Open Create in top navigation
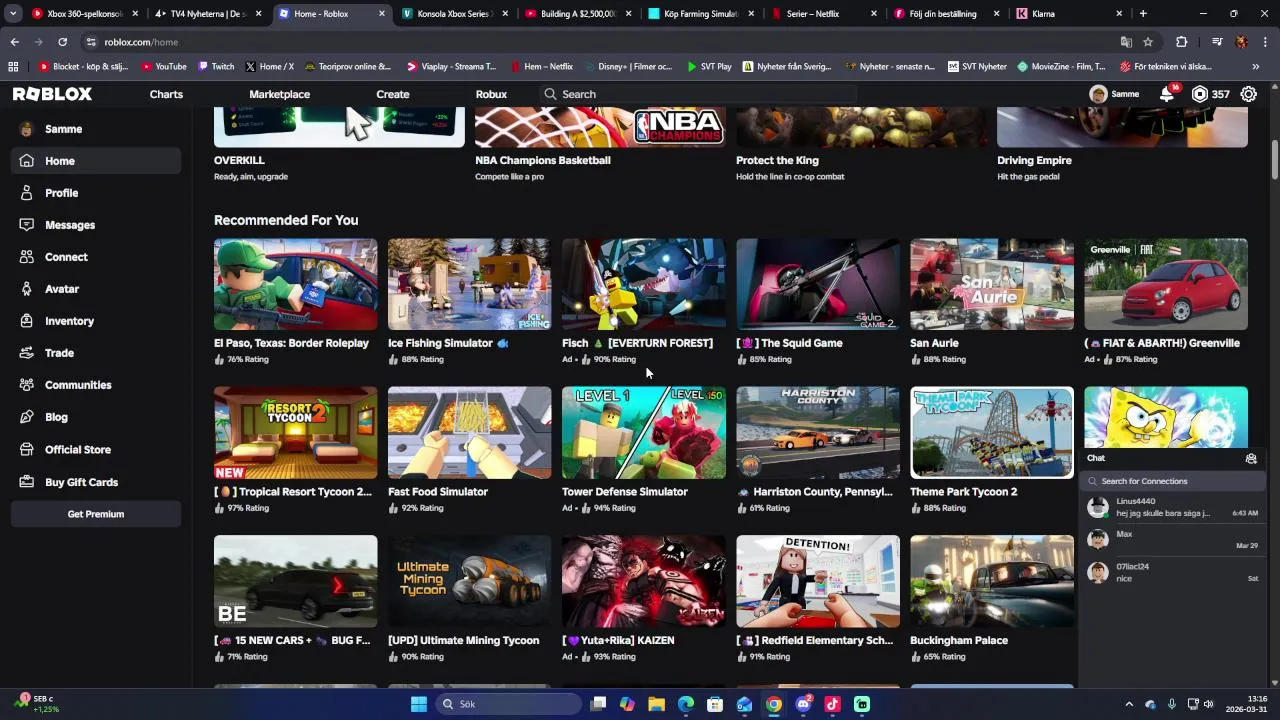 coord(393,94)
